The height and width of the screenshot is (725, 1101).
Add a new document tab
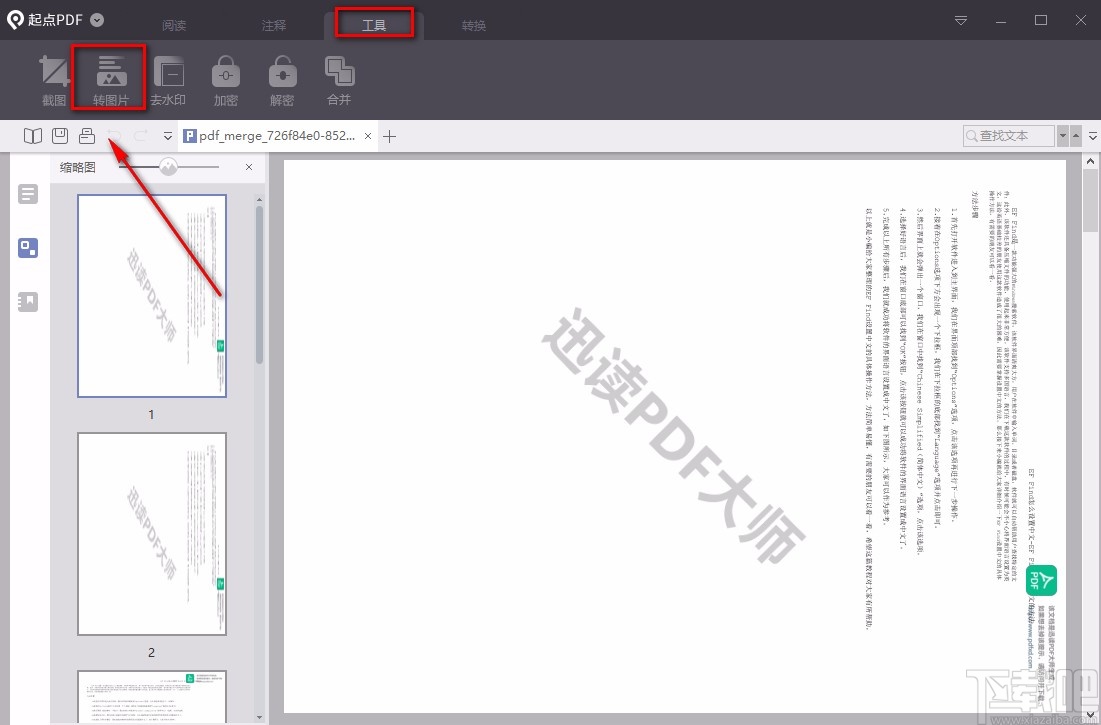(390, 136)
